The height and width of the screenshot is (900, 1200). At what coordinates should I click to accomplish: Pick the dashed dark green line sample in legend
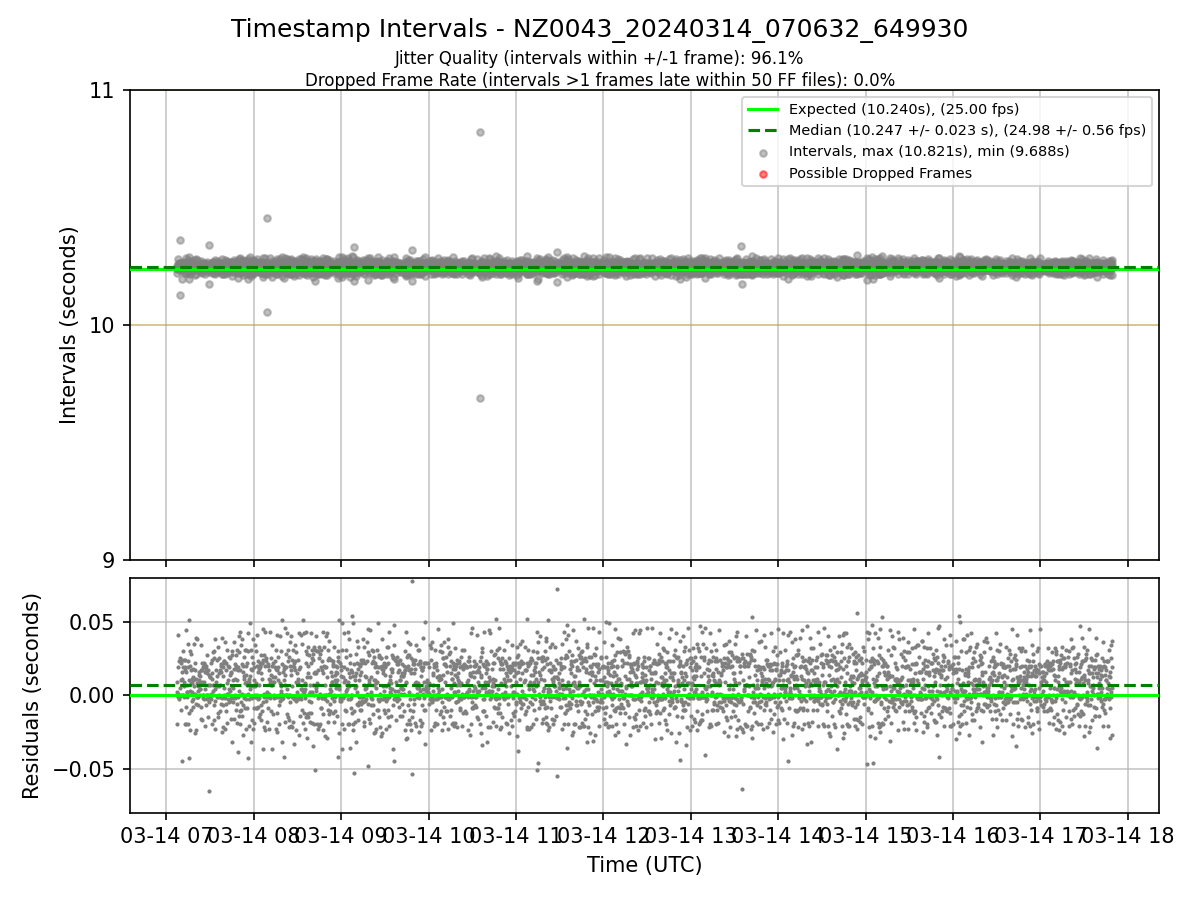tap(763, 131)
